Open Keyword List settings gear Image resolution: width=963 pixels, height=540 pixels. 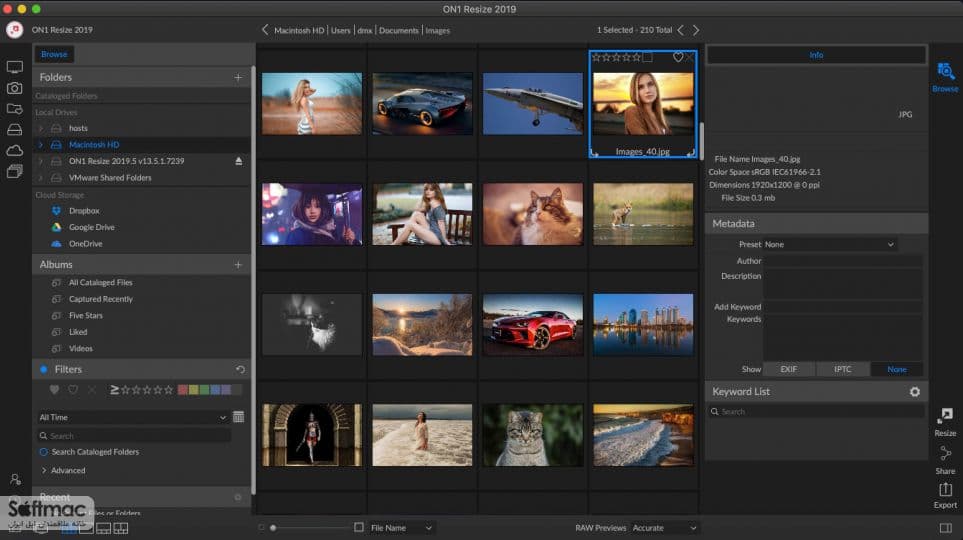tap(915, 392)
